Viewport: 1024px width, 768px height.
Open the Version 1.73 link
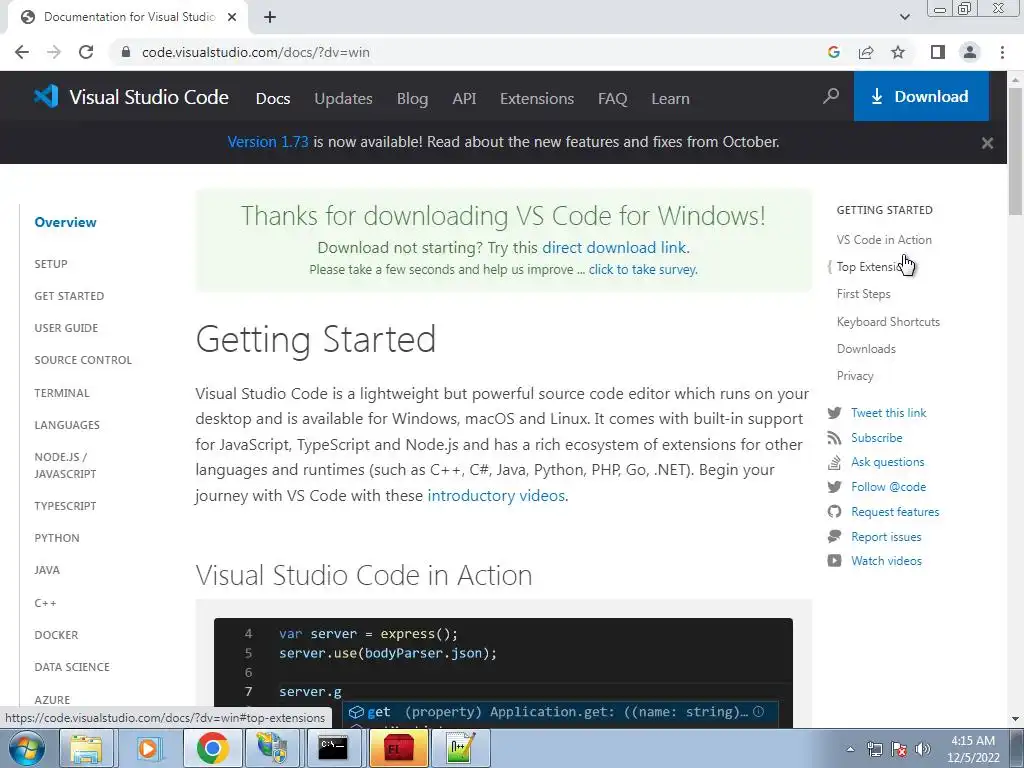coord(268,142)
